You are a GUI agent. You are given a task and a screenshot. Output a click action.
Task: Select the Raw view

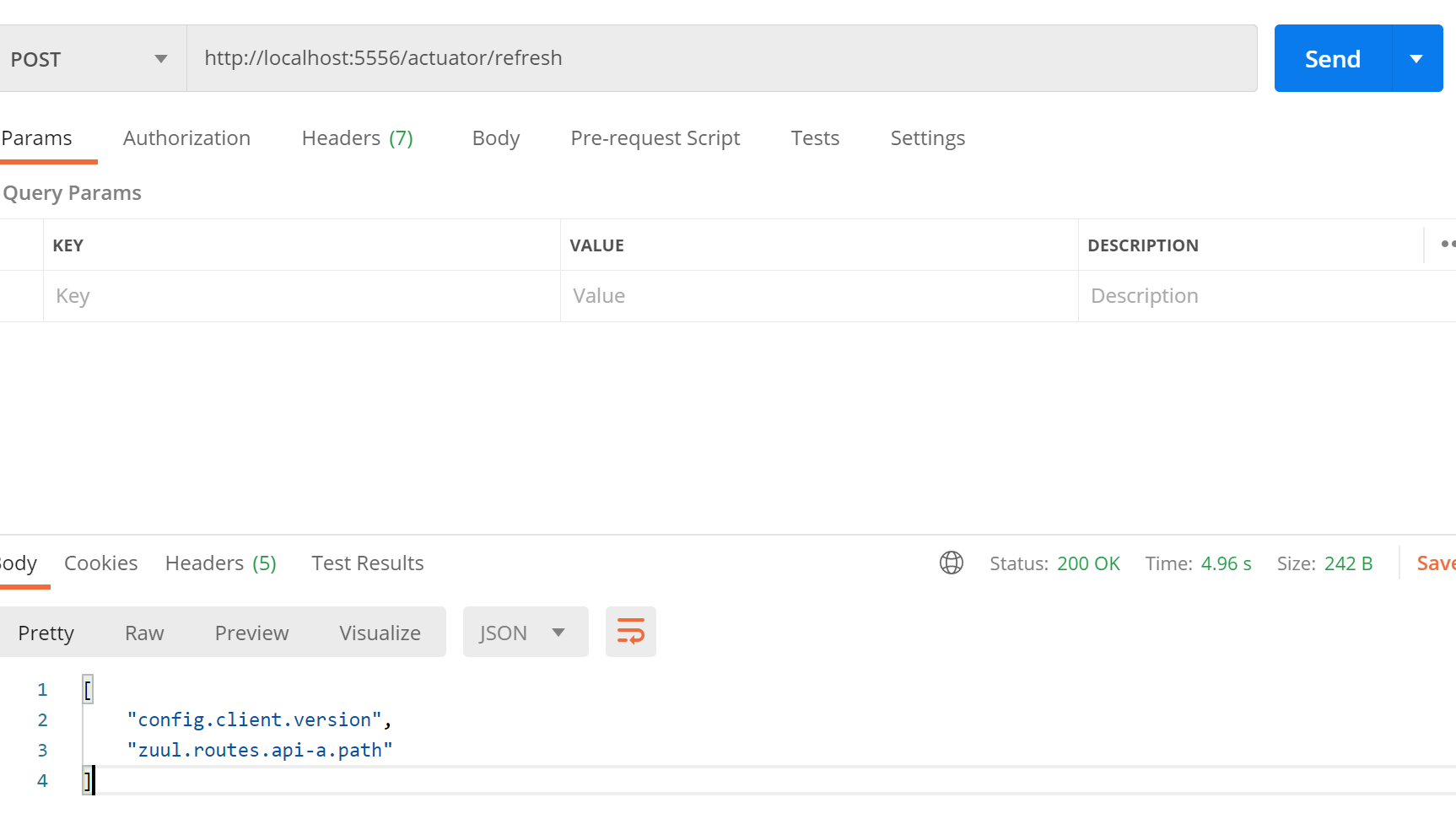(144, 633)
